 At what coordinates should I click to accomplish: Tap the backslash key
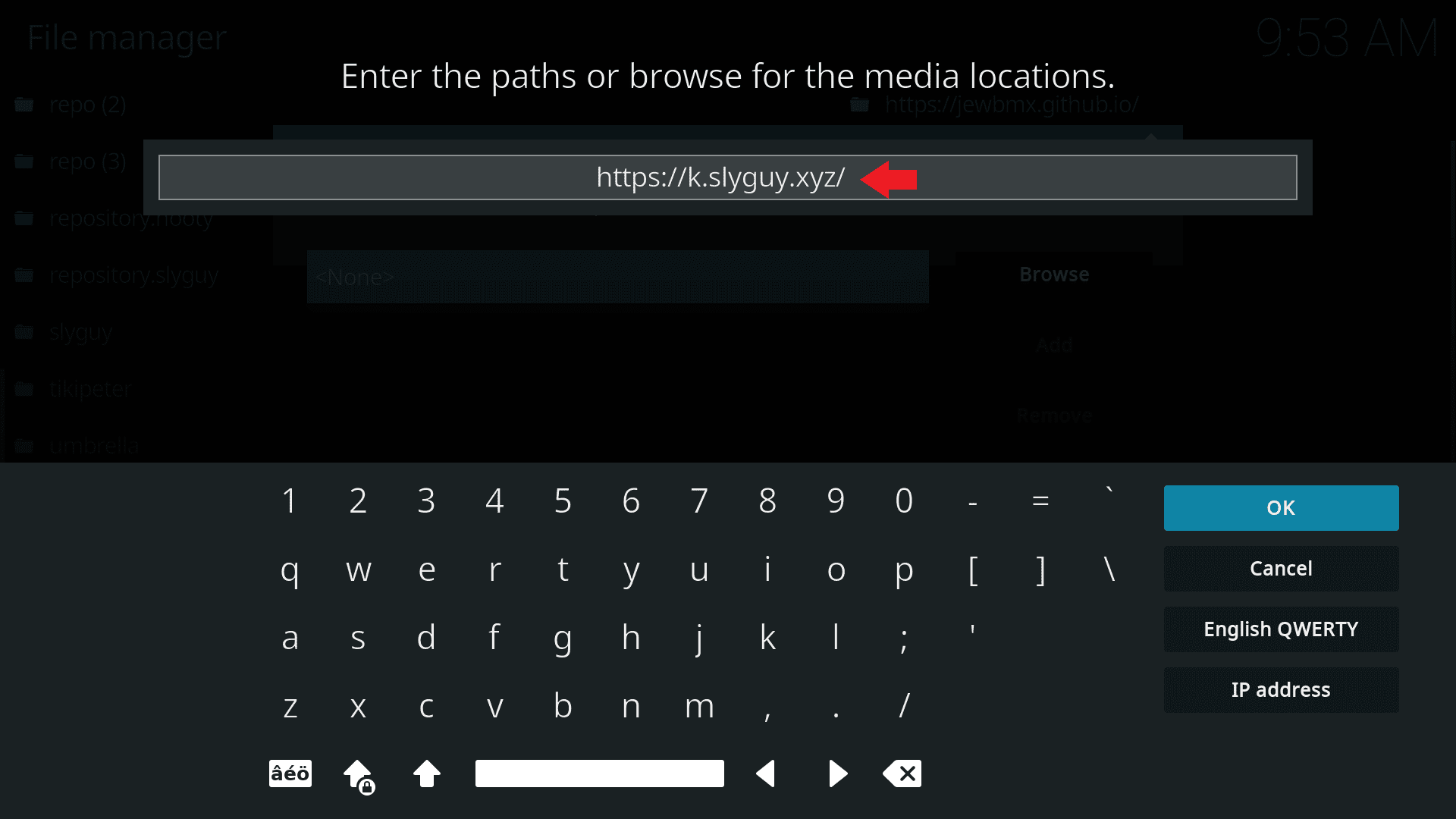(x=1109, y=569)
